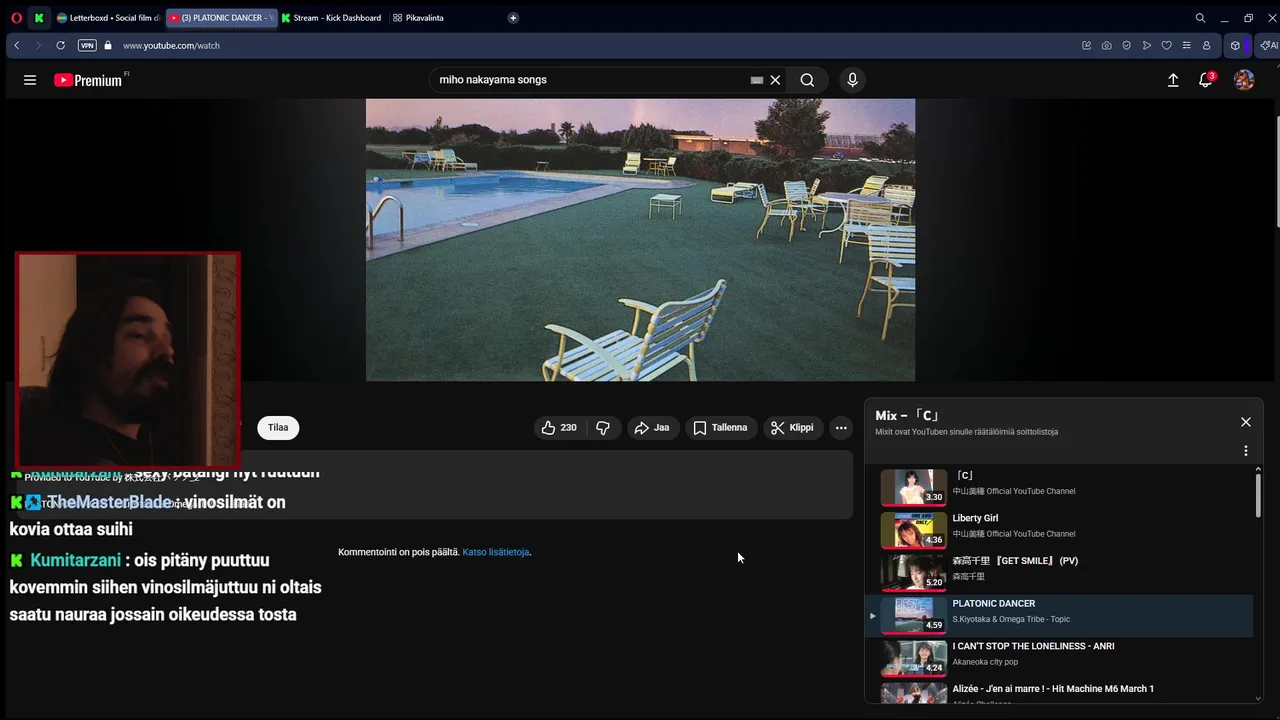Toggle the Opera VPN badge
Viewport: 1280px width, 720px height.
87,45
